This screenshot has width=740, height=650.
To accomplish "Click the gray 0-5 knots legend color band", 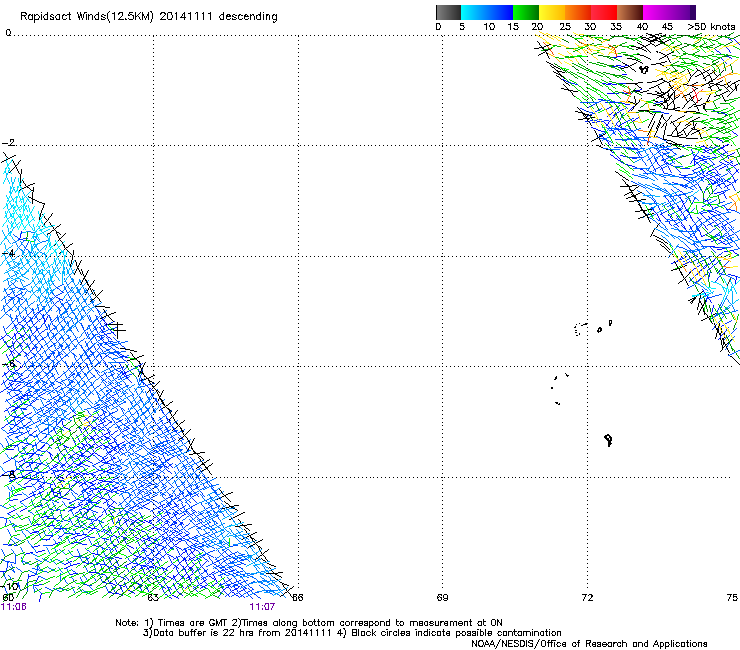I will tap(448, 12).
